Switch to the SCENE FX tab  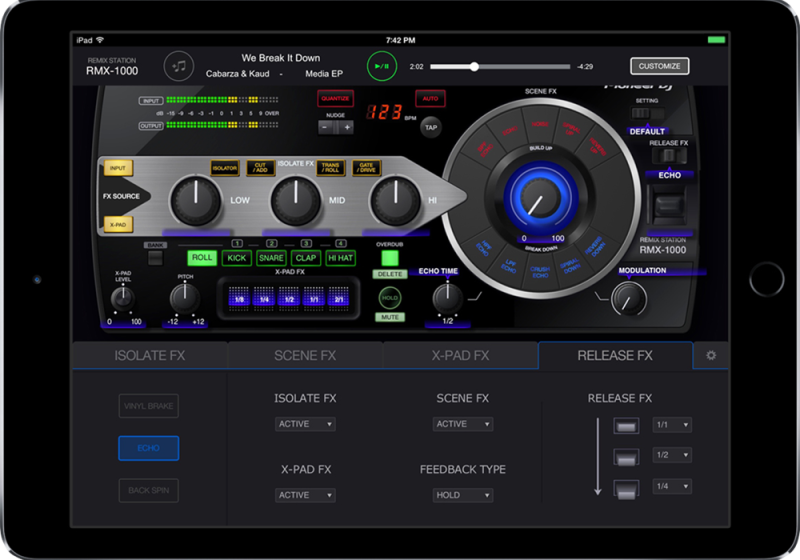[305, 355]
